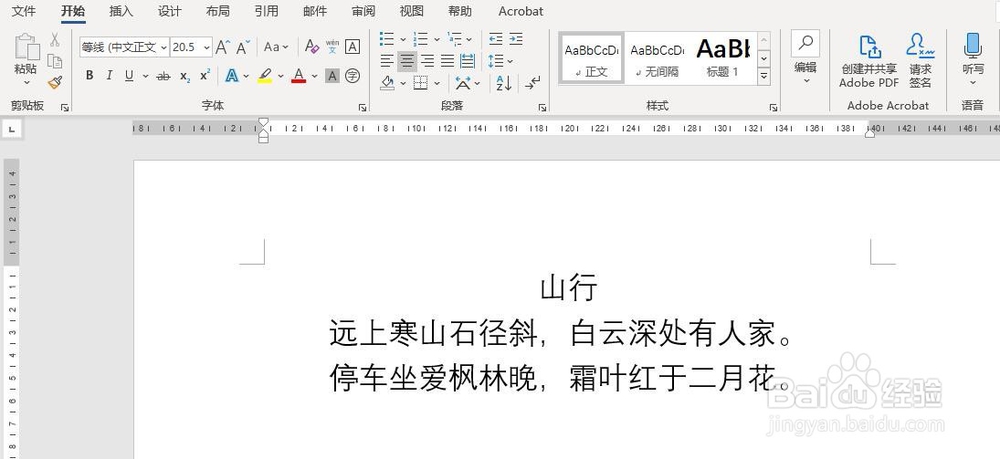The height and width of the screenshot is (459, 1000).
Task: Switch to the 设计 tab
Action: tap(170, 11)
